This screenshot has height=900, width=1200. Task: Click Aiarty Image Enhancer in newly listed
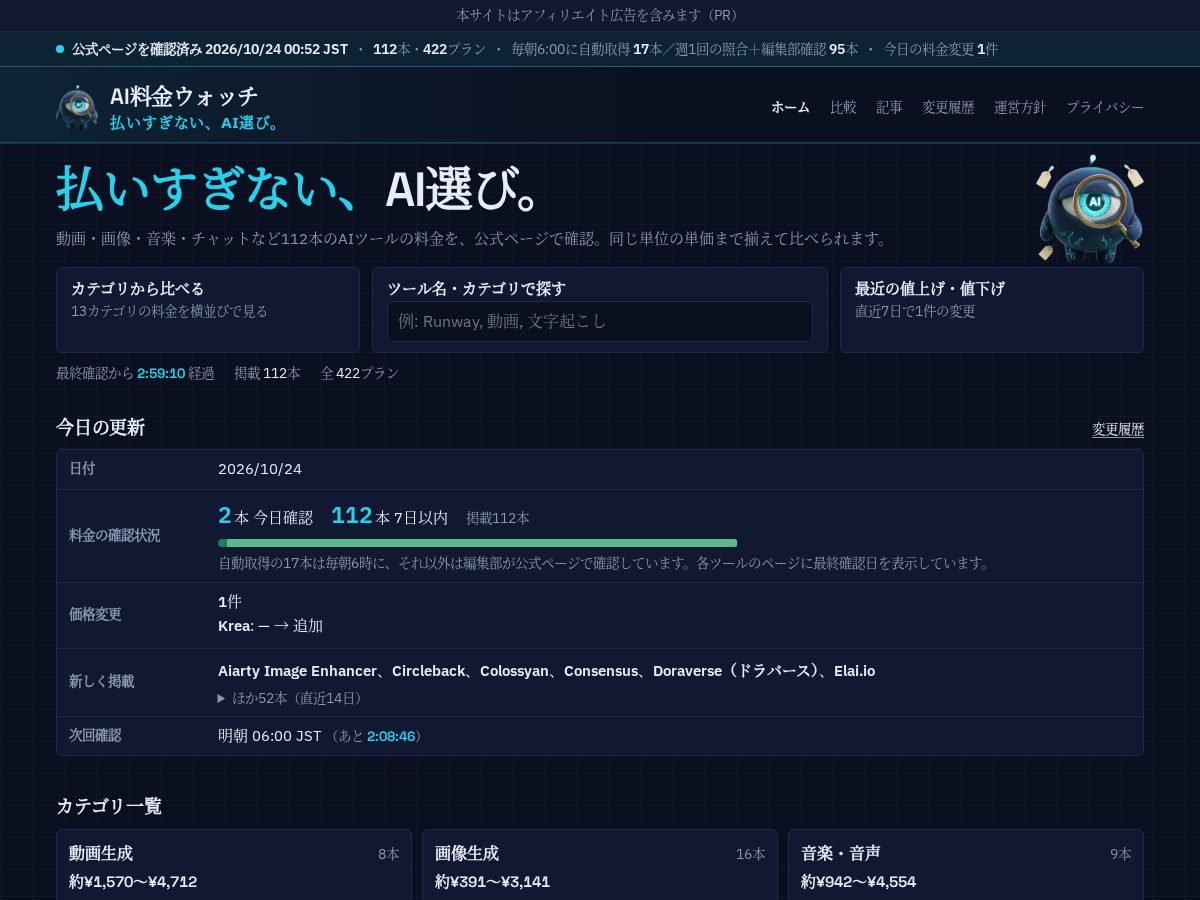[297, 671]
